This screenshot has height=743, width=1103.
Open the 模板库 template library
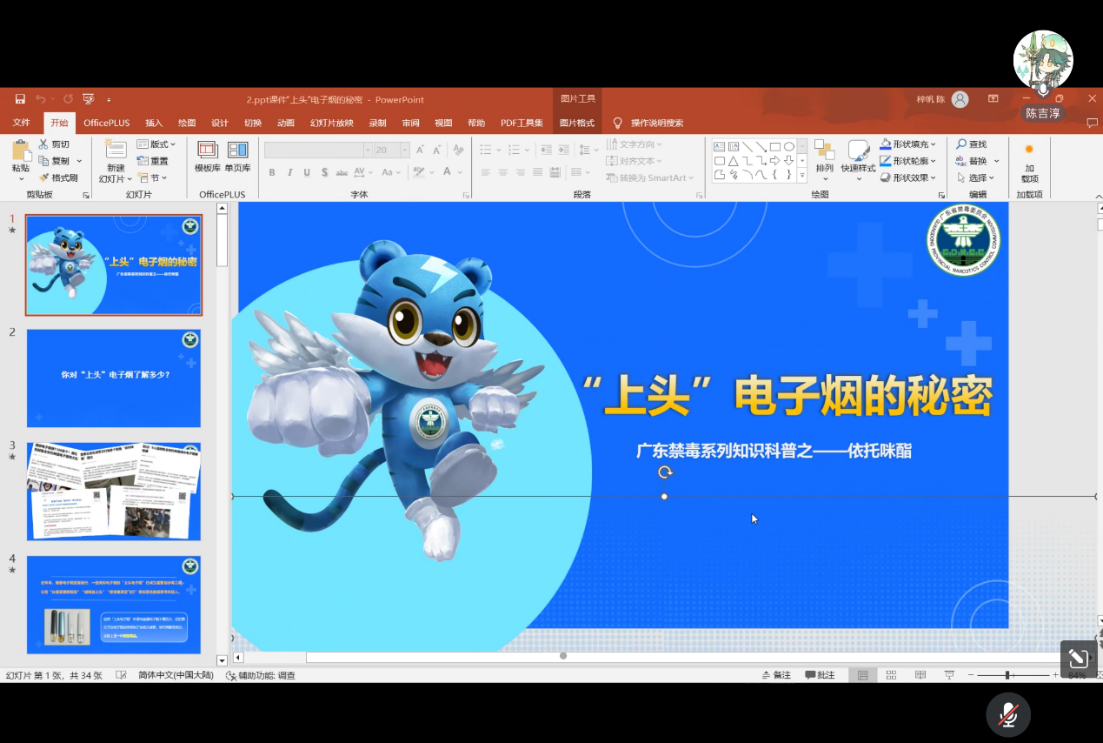[207, 156]
